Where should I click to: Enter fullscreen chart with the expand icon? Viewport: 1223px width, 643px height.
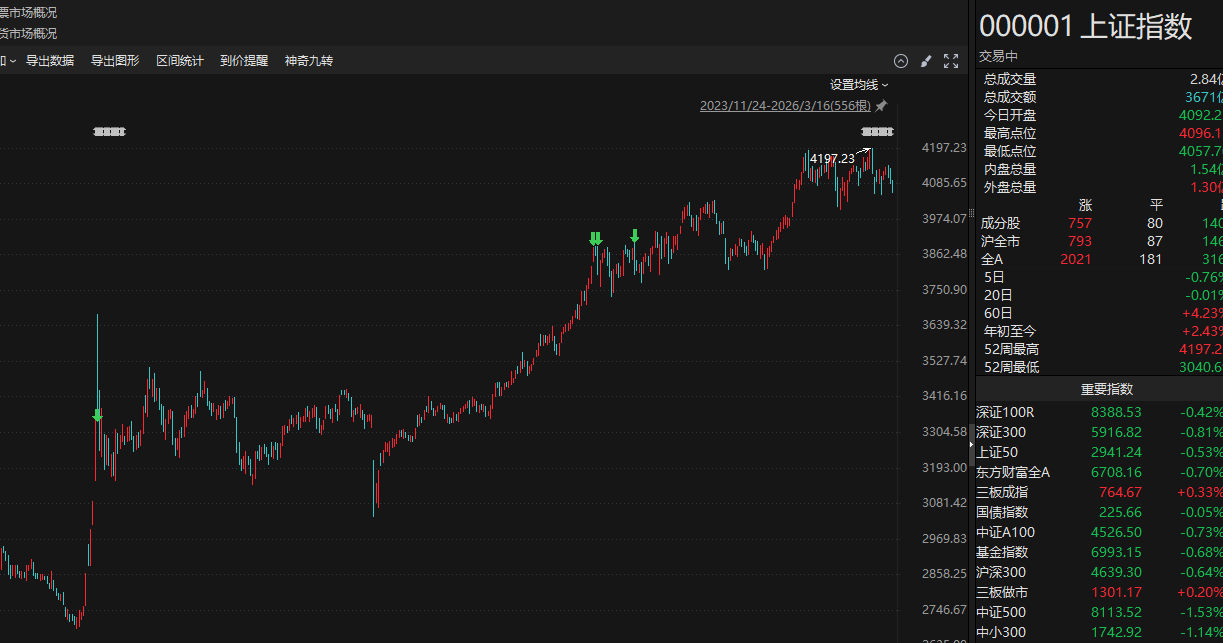tap(951, 61)
